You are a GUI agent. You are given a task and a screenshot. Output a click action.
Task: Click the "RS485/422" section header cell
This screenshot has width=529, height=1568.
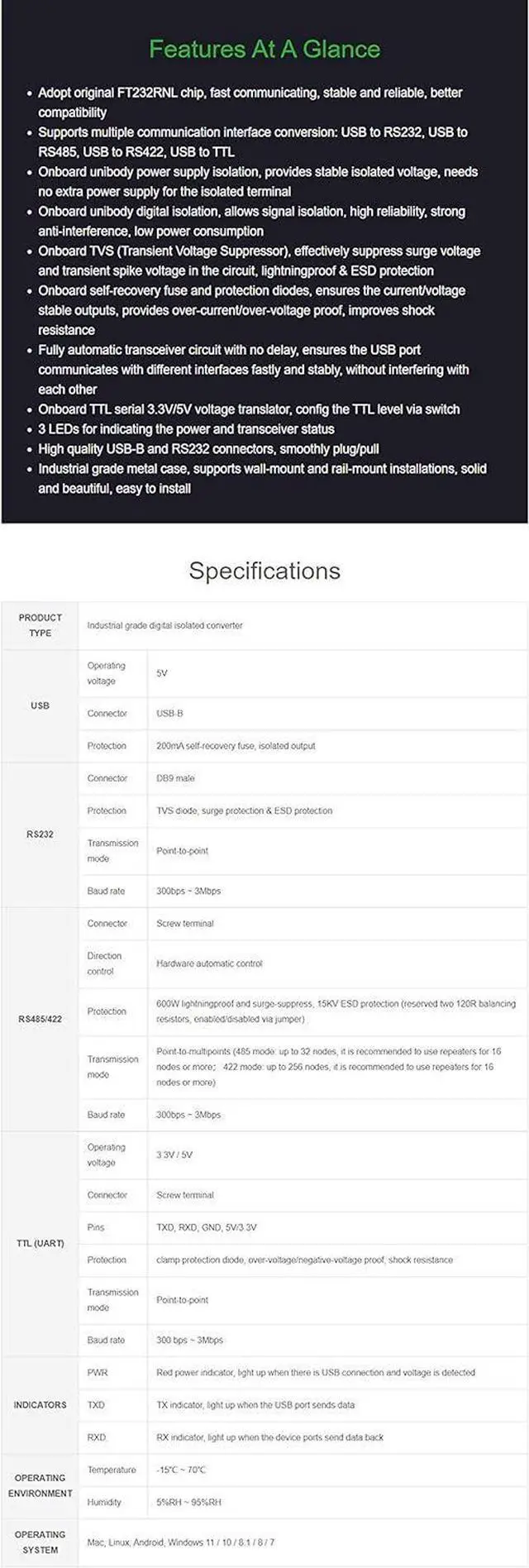(x=40, y=1019)
